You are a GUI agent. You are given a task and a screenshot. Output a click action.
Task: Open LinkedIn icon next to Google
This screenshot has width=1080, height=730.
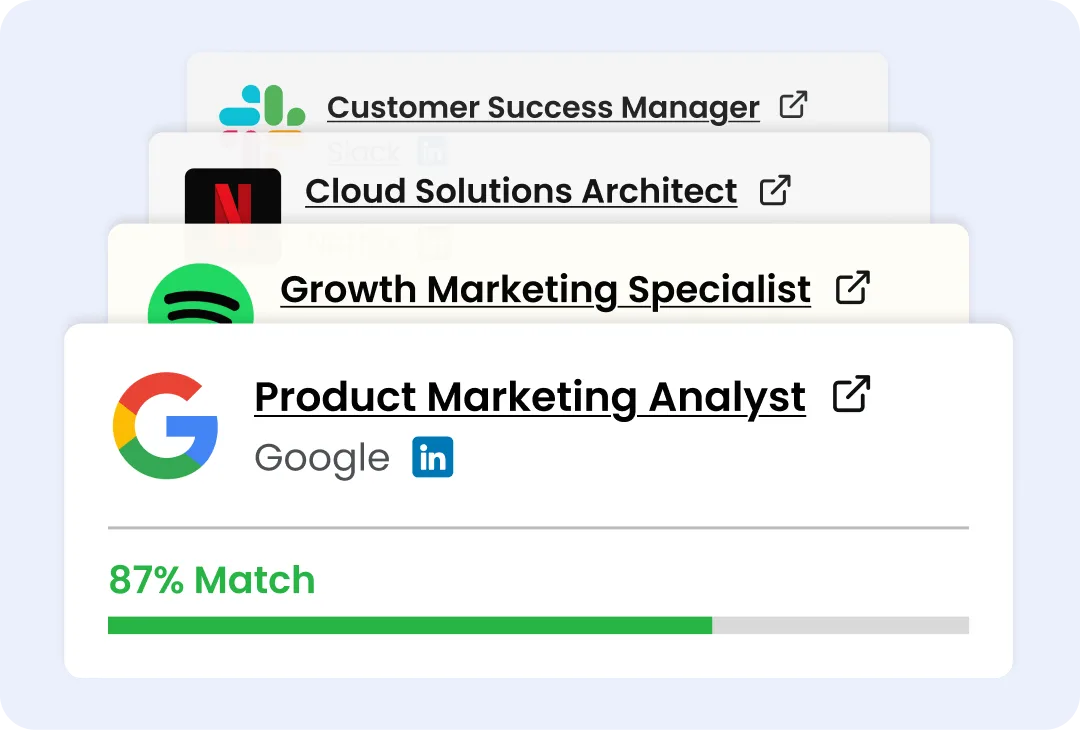point(432,457)
